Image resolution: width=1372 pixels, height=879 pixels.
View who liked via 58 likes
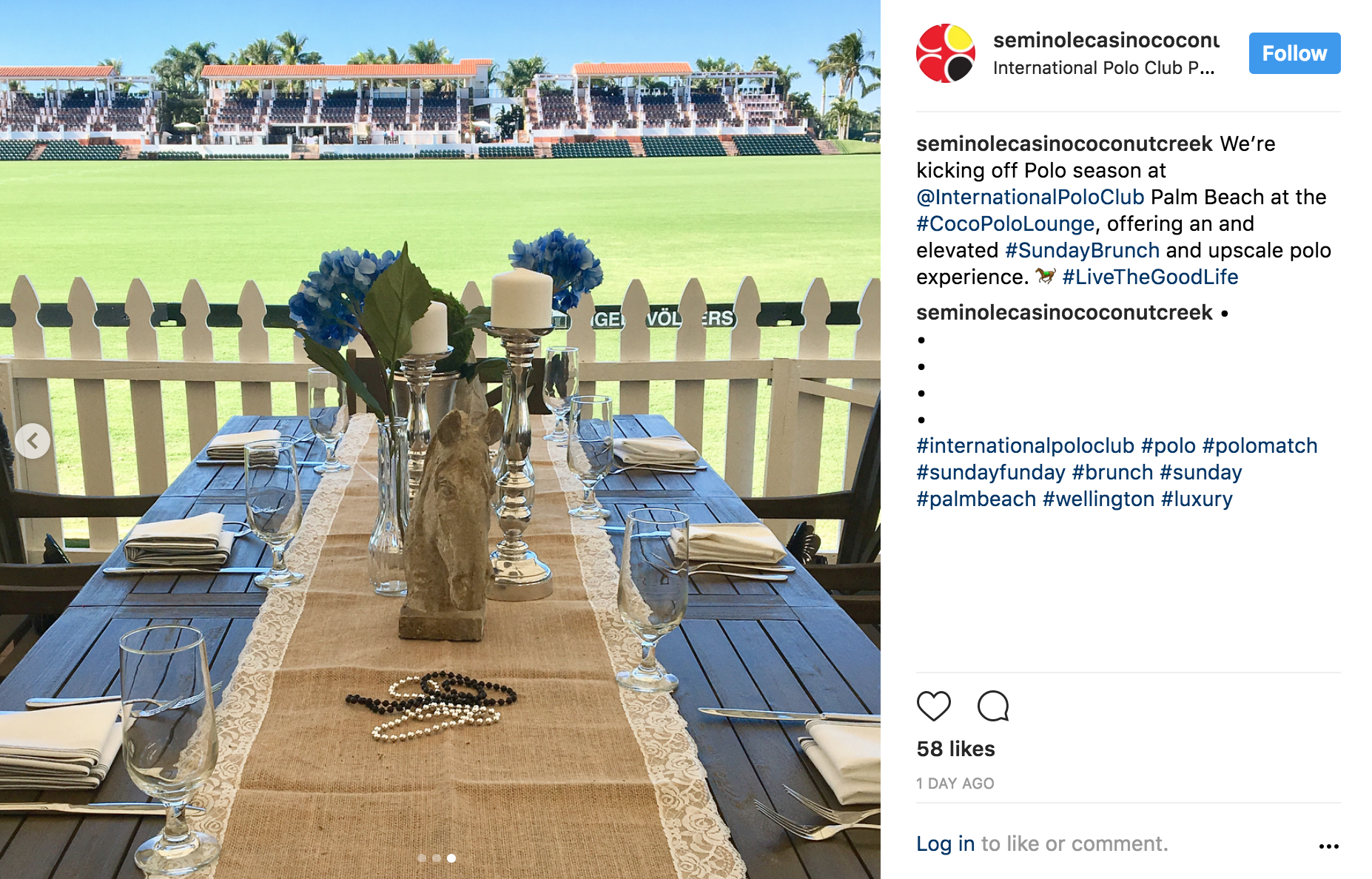tap(955, 749)
